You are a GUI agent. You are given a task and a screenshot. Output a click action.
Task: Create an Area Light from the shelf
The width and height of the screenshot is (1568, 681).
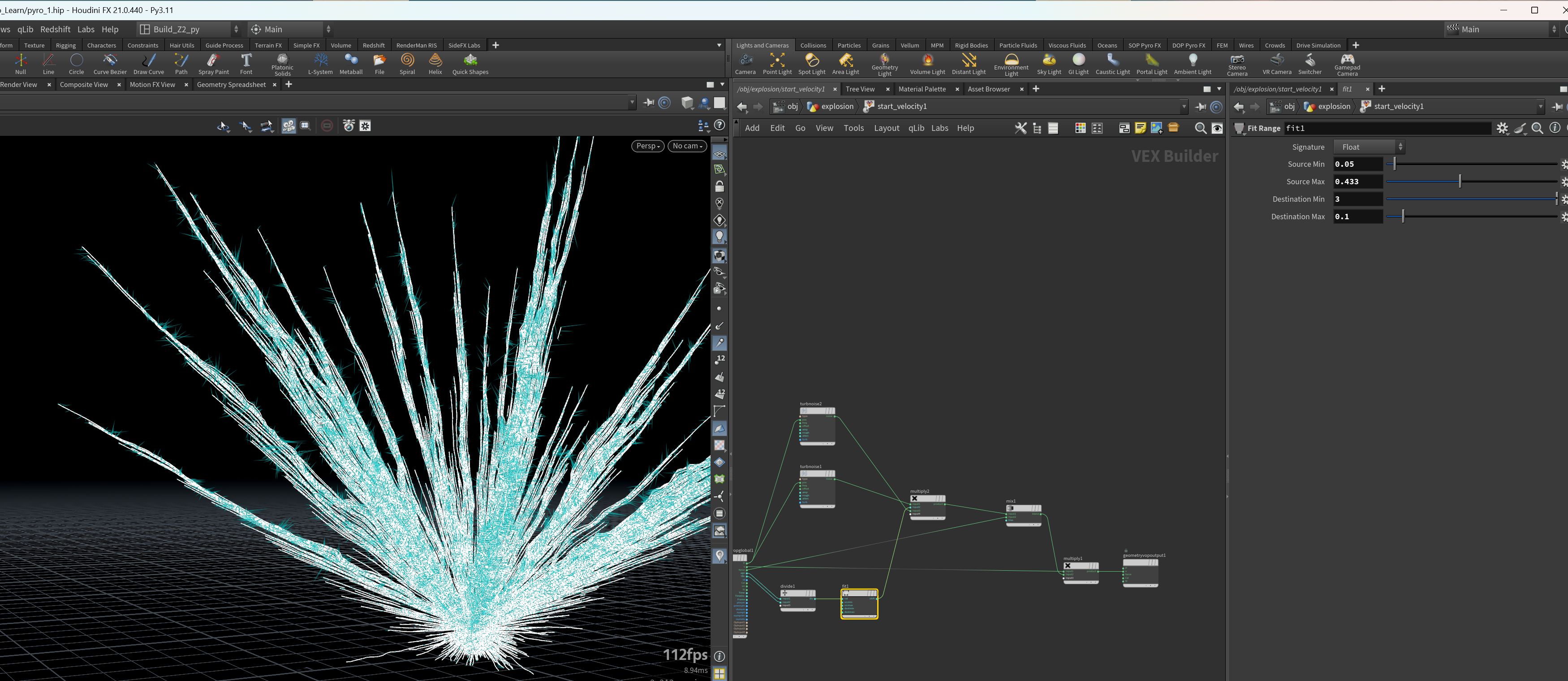pos(845,63)
